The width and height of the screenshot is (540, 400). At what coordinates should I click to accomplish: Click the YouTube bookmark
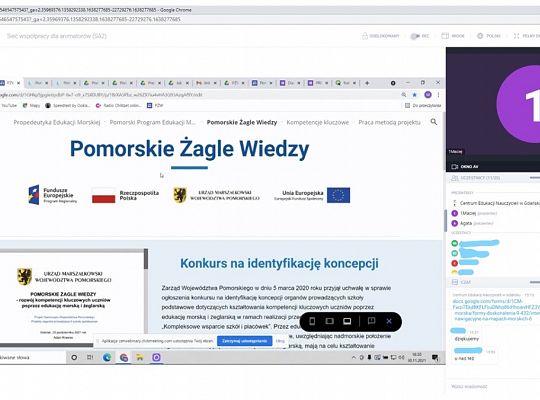click(8, 105)
